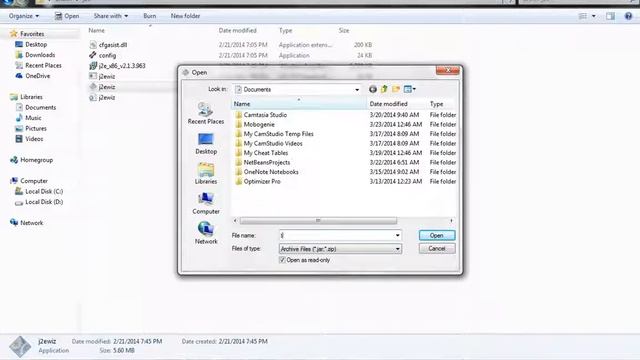Open the Organize menu in Explorer
This screenshot has height=360, width=640.
pyautogui.click(x=24, y=16)
